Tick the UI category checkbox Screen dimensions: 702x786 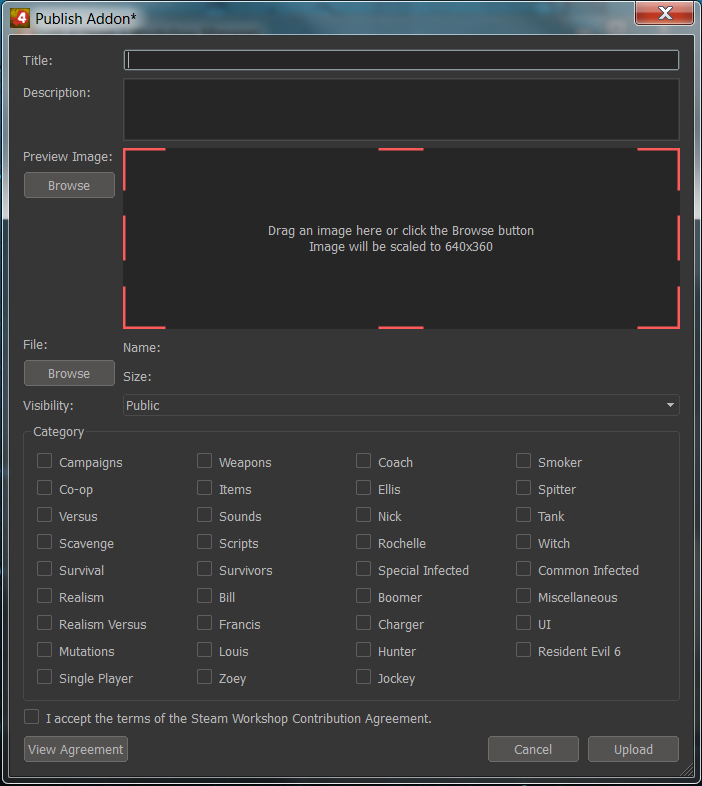[x=523, y=623]
